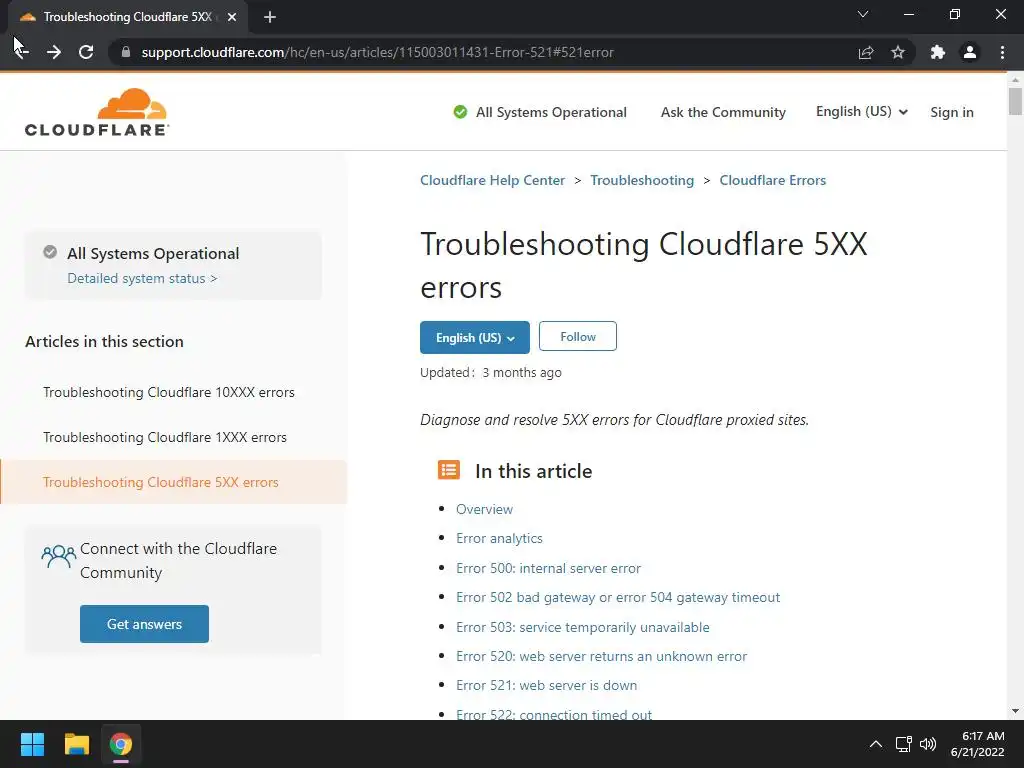The image size is (1024, 768).
Task: Open the clock and date in the taskbar
Action: (977, 744)
